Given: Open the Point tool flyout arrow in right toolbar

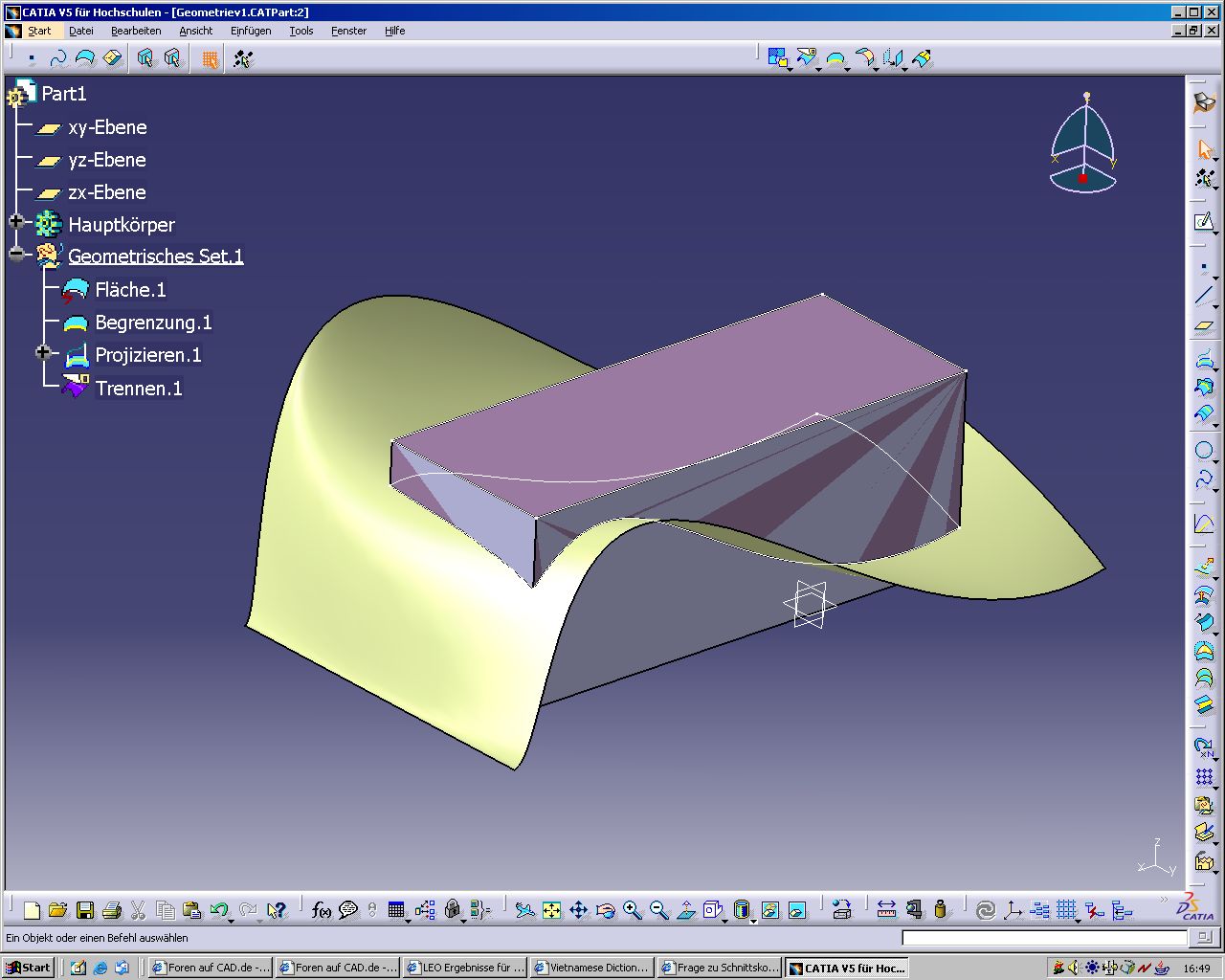Looking at the screenshot, I should 1215,278.
